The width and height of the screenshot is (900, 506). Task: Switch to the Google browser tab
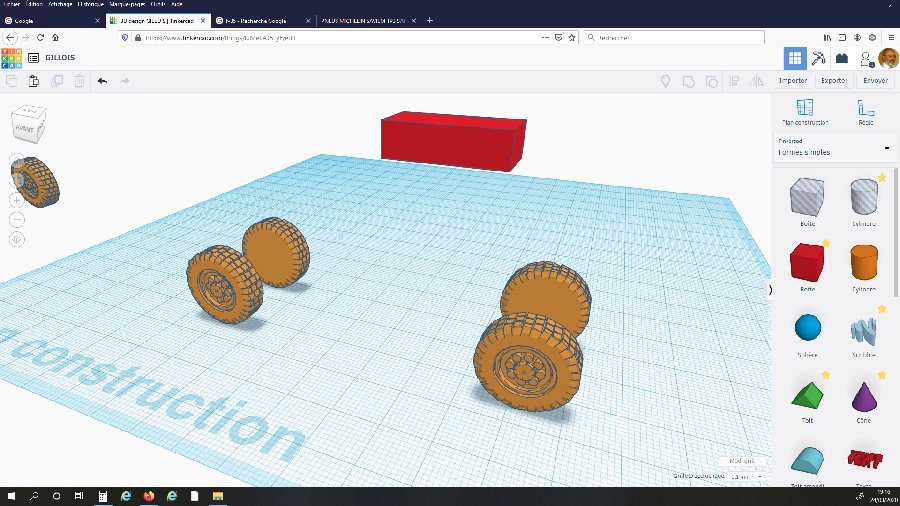[x=52, y=21]
